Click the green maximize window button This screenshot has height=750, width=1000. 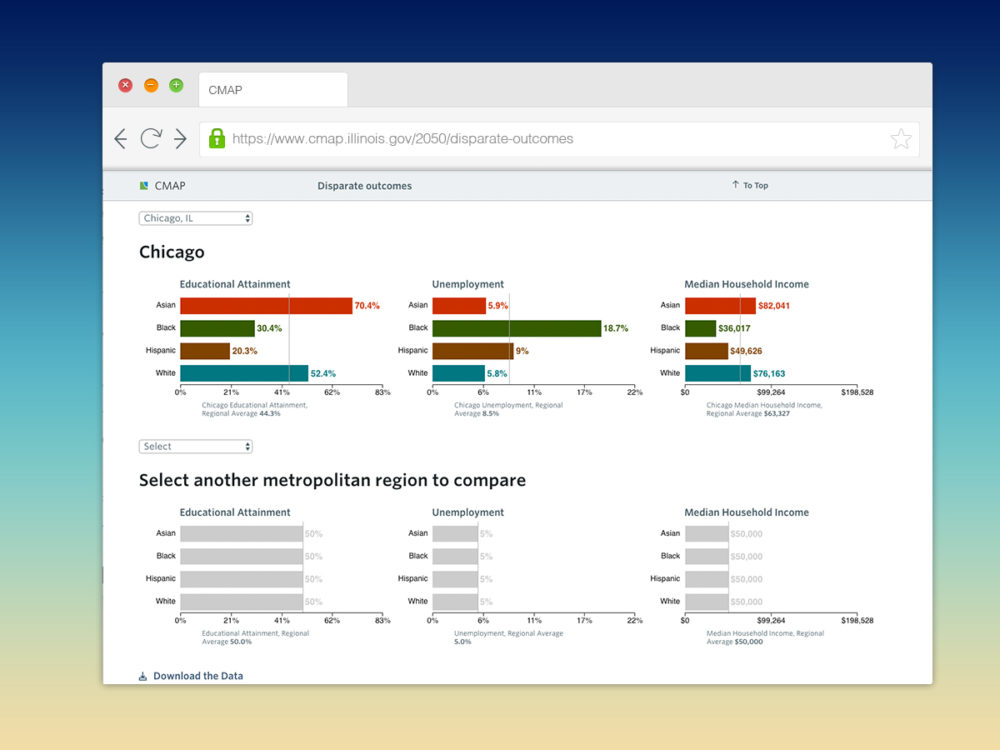177,85
